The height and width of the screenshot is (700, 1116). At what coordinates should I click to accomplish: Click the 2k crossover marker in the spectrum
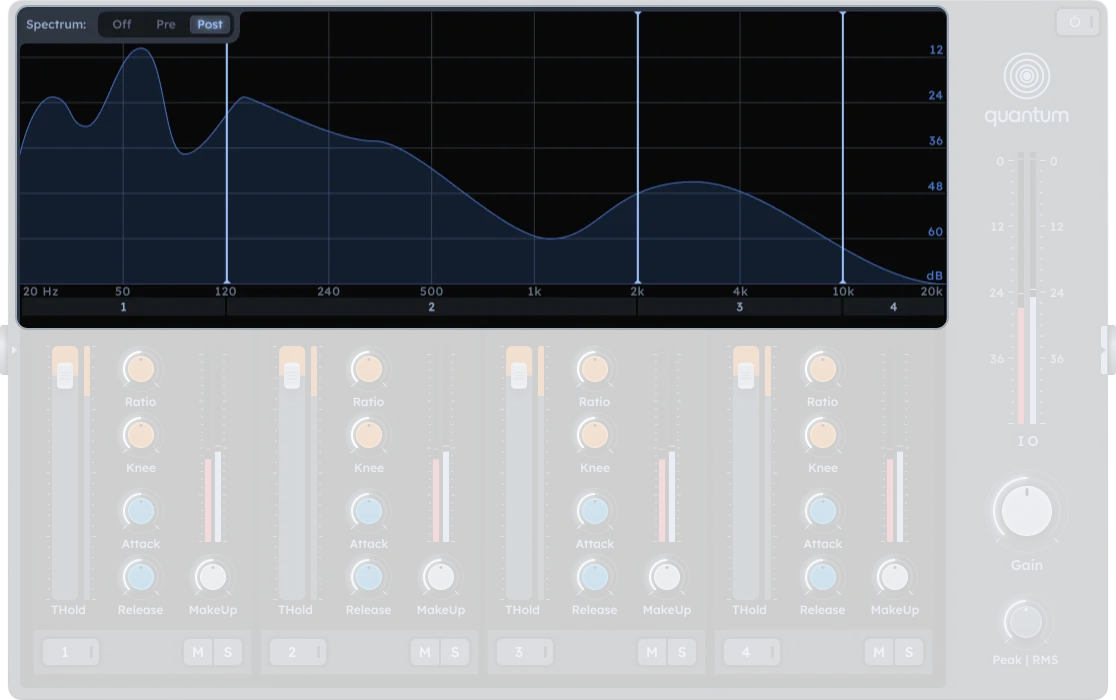pos(637,150)
